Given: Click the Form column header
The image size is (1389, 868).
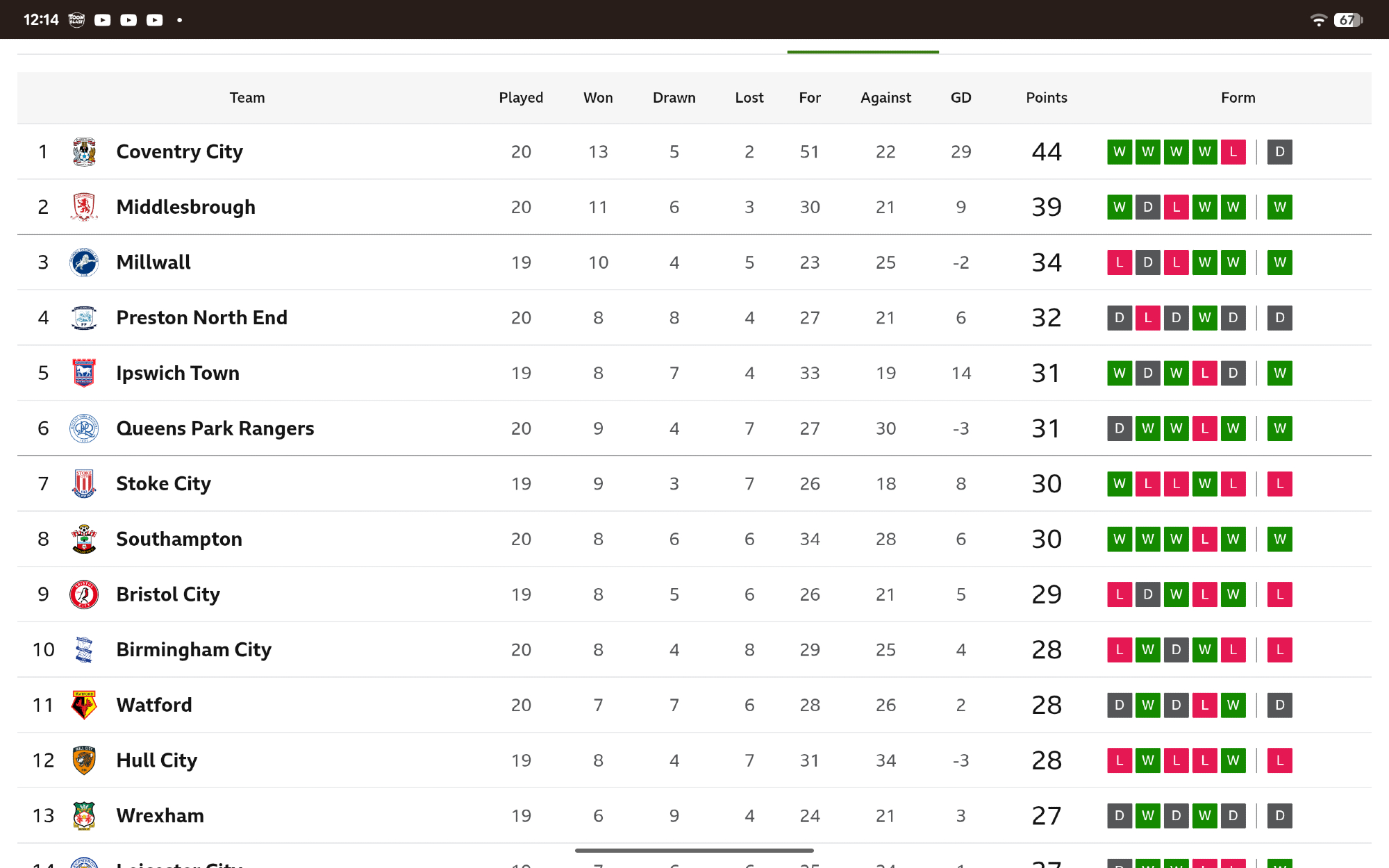Looking at the screenshot, I should point(1238,98).
